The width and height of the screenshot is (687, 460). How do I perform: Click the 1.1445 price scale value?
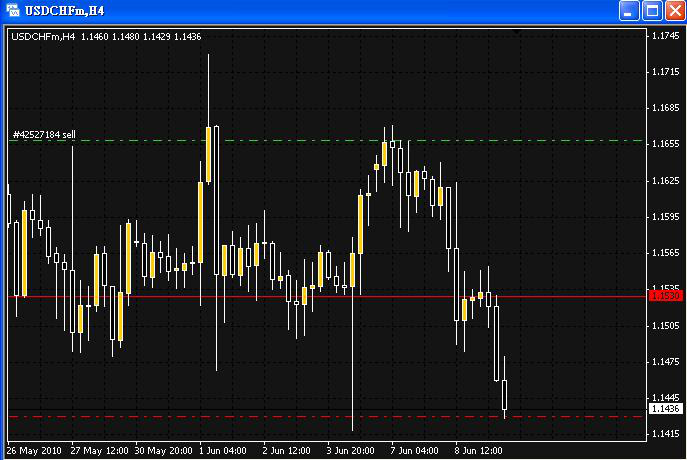point(666,398)
